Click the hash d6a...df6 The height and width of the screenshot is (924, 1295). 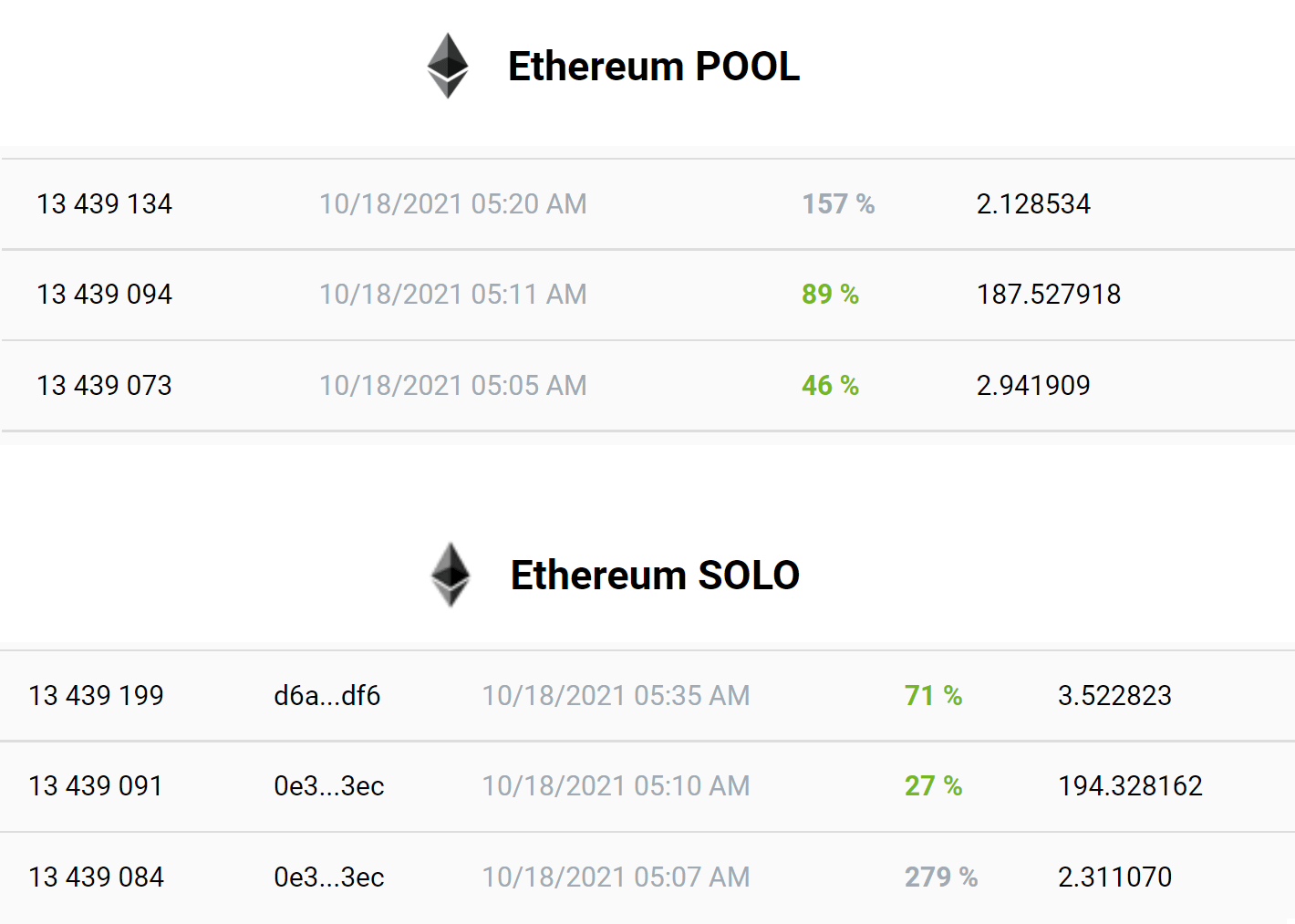[329, 695]
